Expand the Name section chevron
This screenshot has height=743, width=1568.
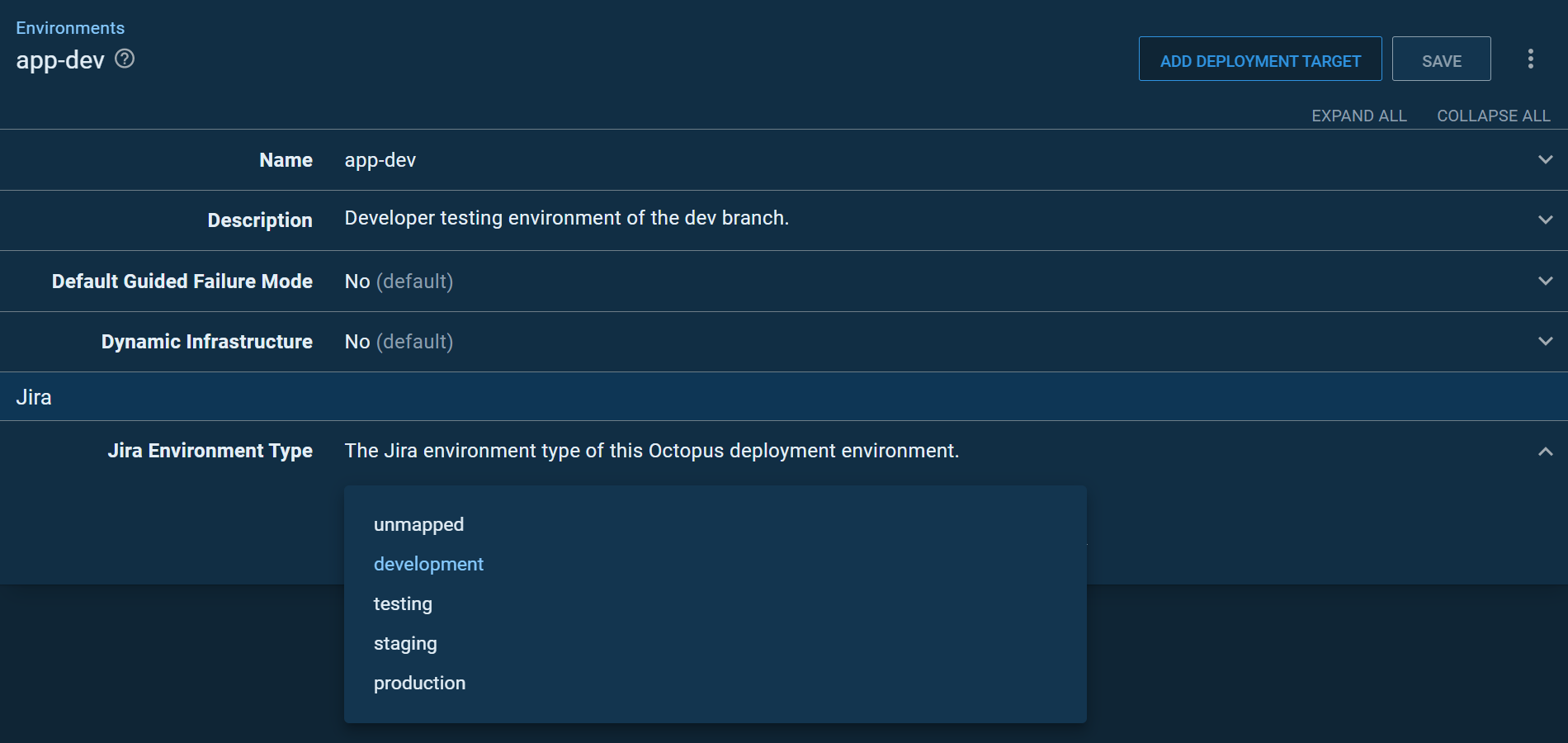[x=1546, y=159]
